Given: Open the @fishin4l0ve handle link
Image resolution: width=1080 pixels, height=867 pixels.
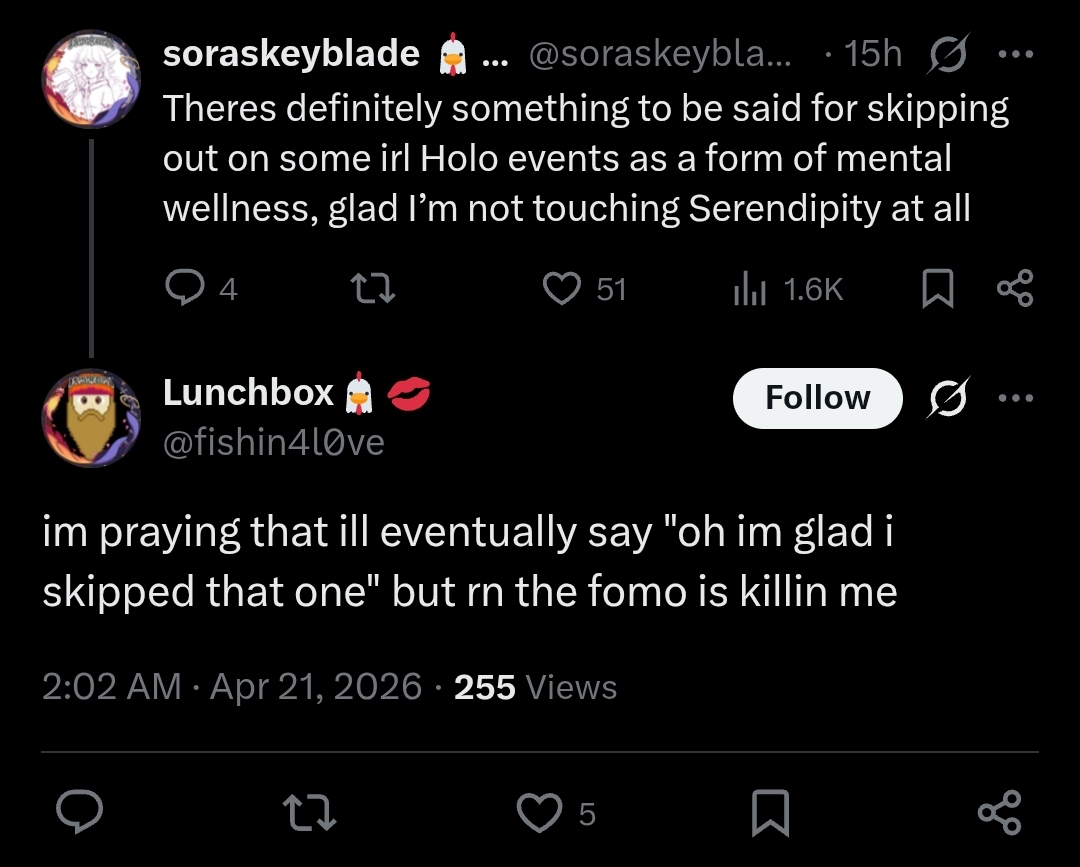Looking at the screenshot, I should tap(273, 441).
